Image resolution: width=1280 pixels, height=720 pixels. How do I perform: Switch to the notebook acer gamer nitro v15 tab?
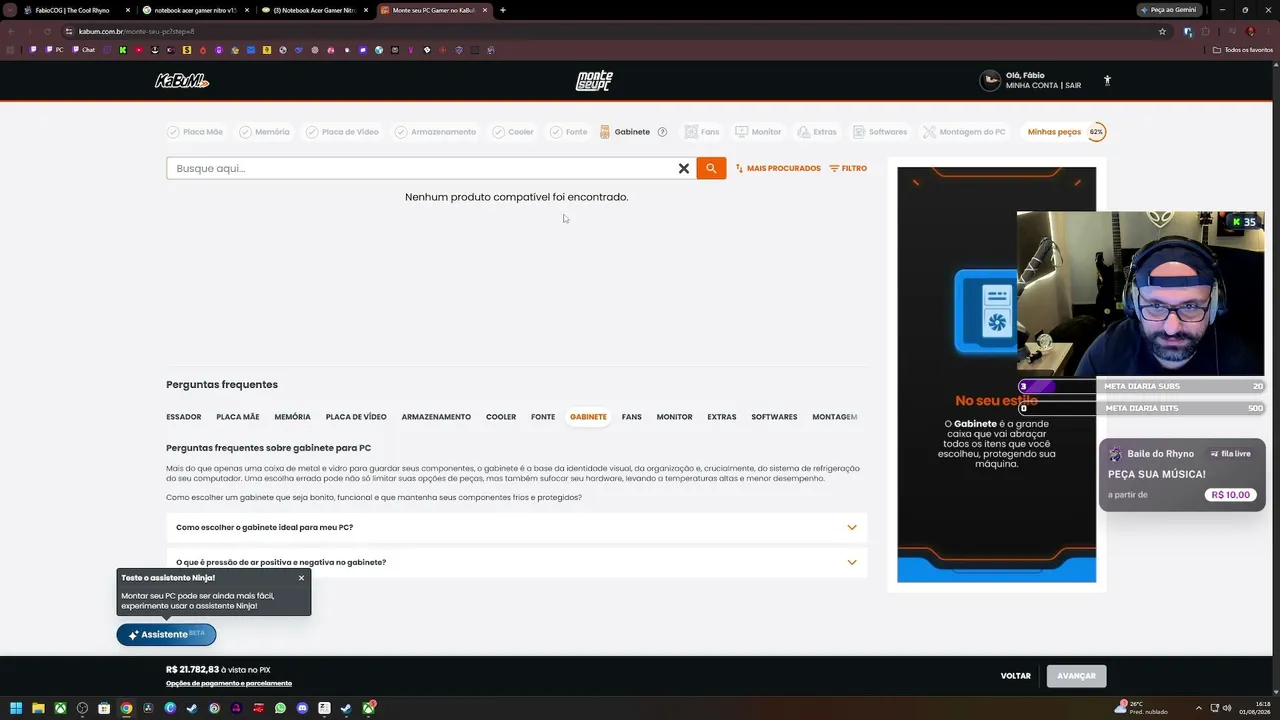click(196, 10)
